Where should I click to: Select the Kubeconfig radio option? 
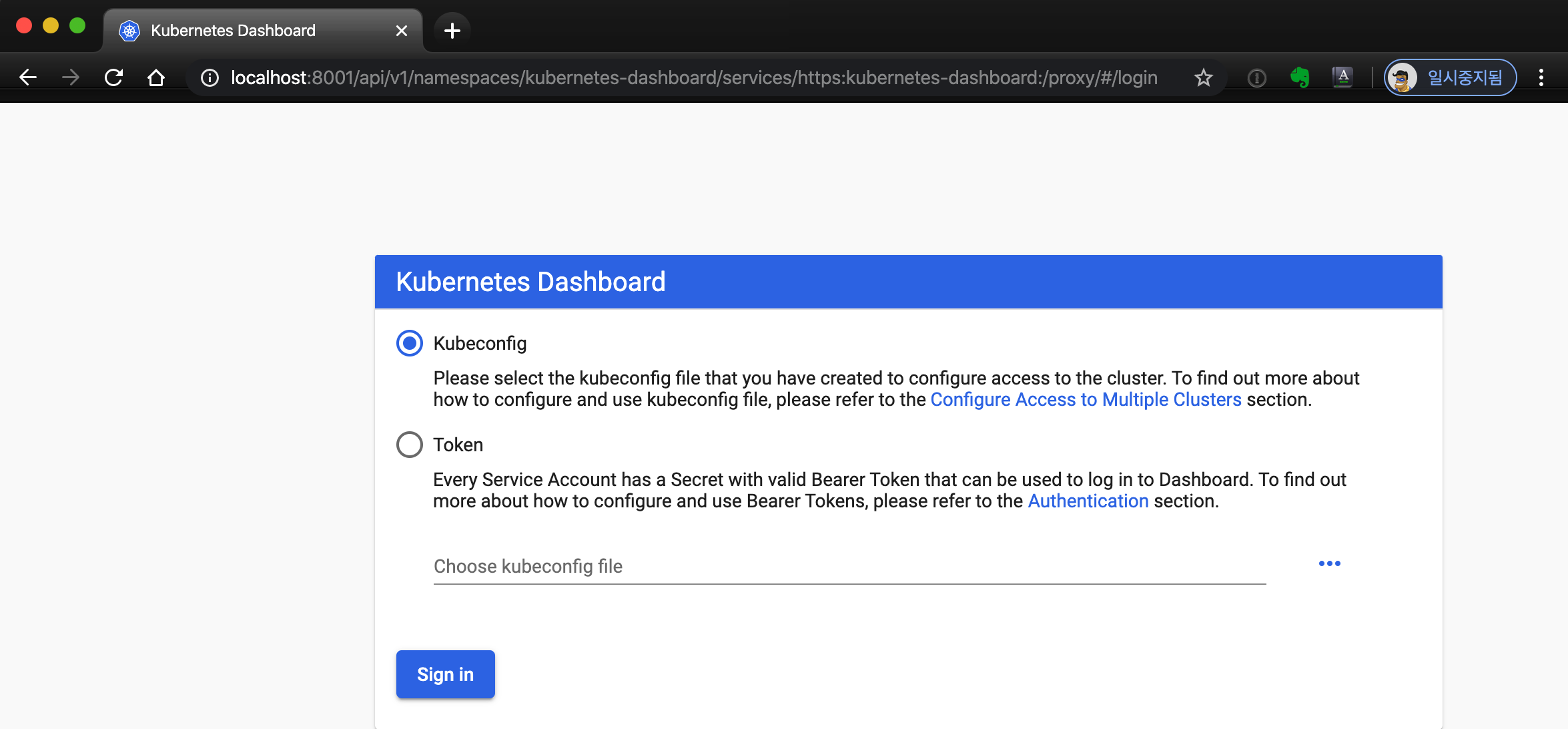click(410, 343)
